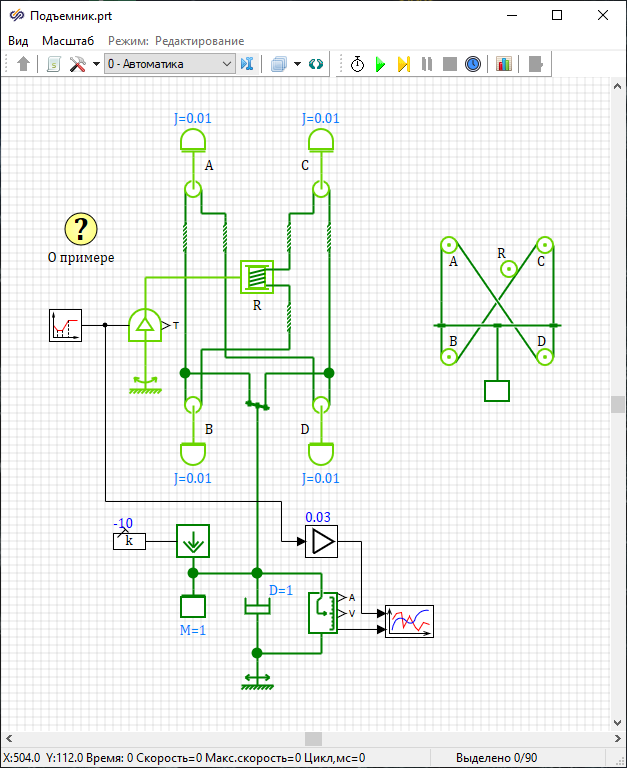Open the Вид menu
The width and height of the screenshot is (627, 768).
click(x=19, y=41)
